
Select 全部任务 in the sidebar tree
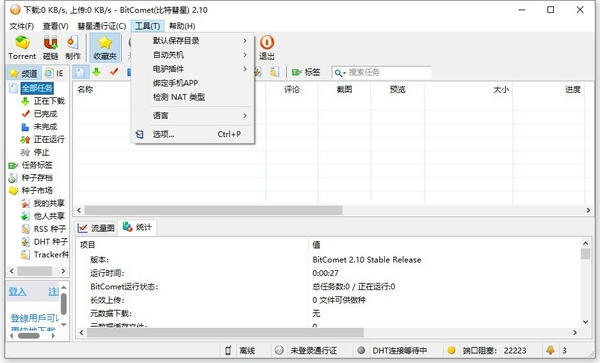click(37, 88)
